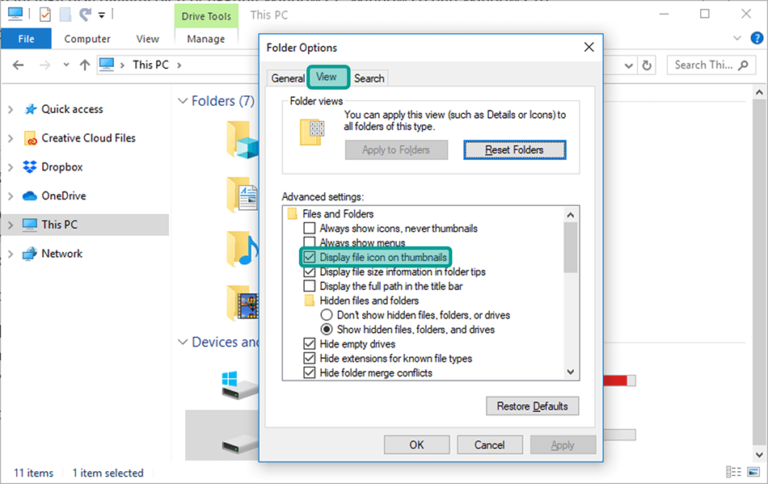
Task: Expand the Network tree node
Action: click(x=10, y=254)
